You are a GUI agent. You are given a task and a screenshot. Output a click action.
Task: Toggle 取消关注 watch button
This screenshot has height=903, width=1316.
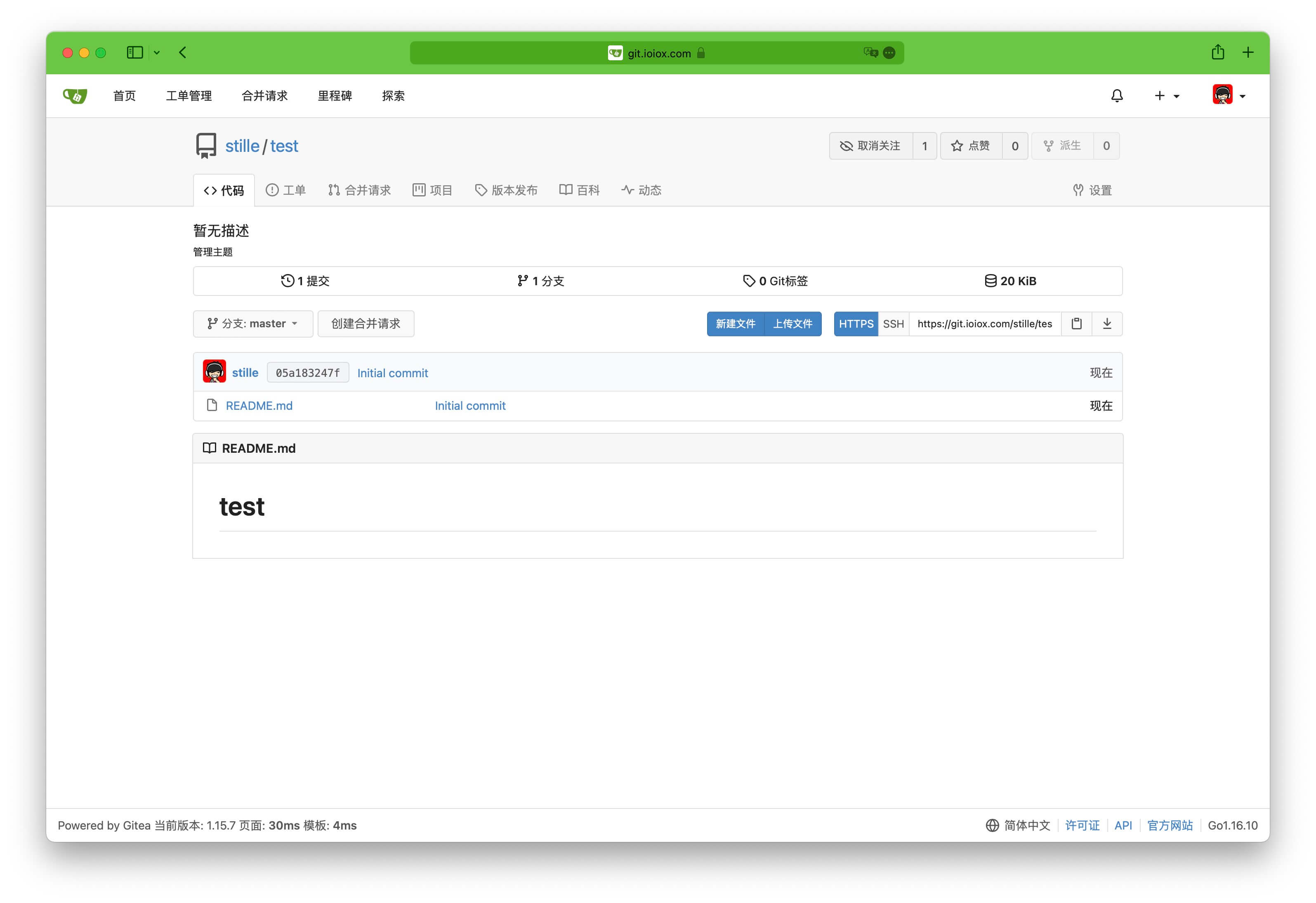870,146
